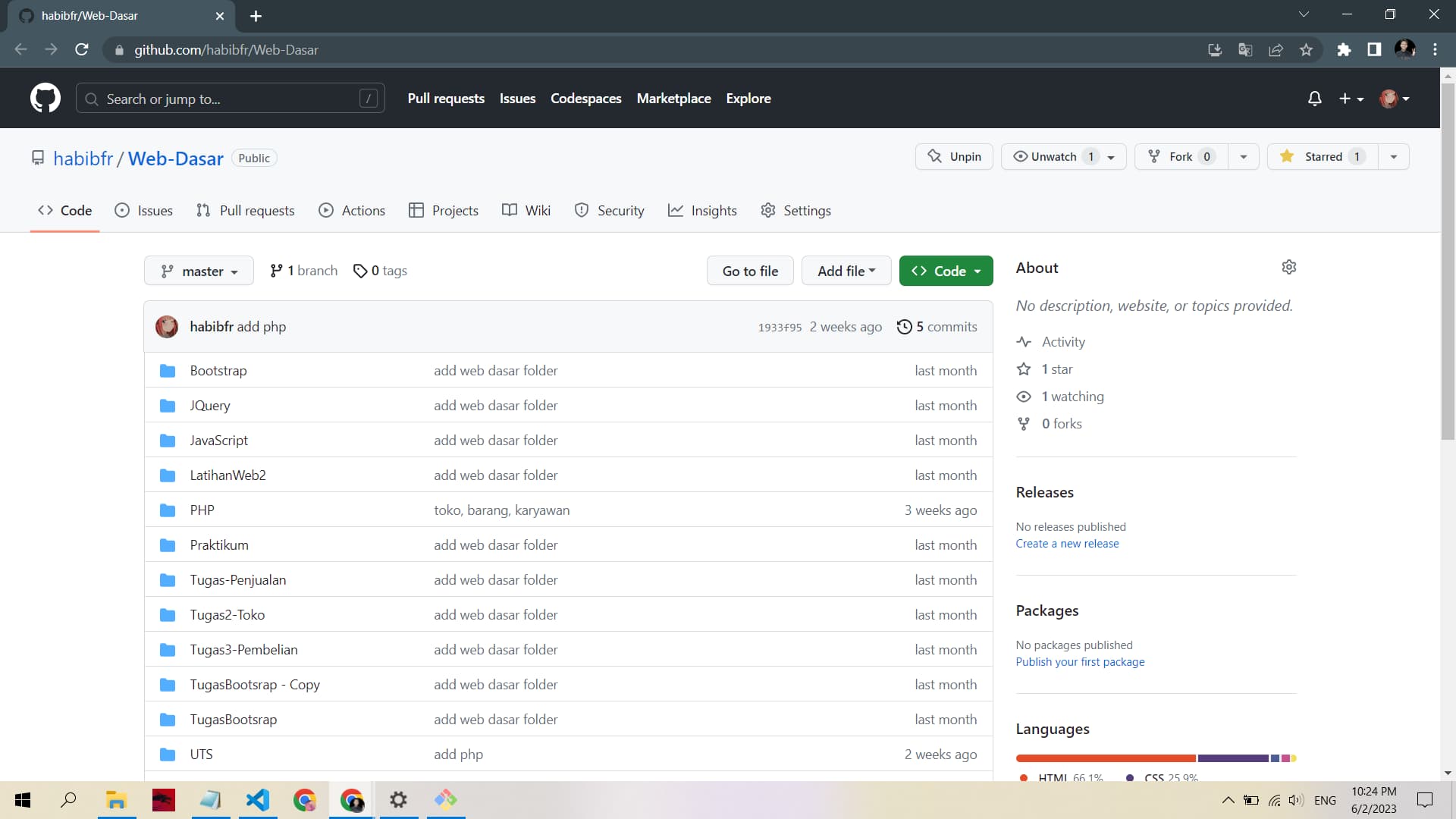
Task: Open the plus create-new menu
Action: pos(1351,99)
